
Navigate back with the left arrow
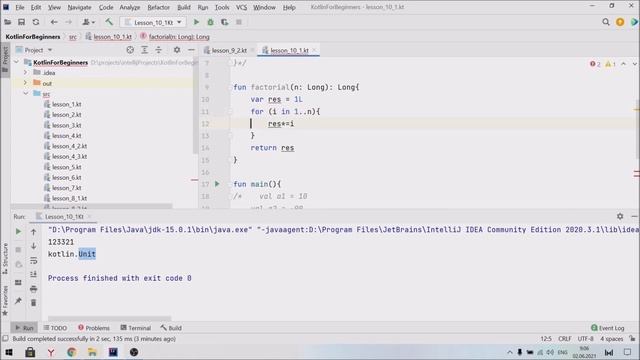[54, 22]
